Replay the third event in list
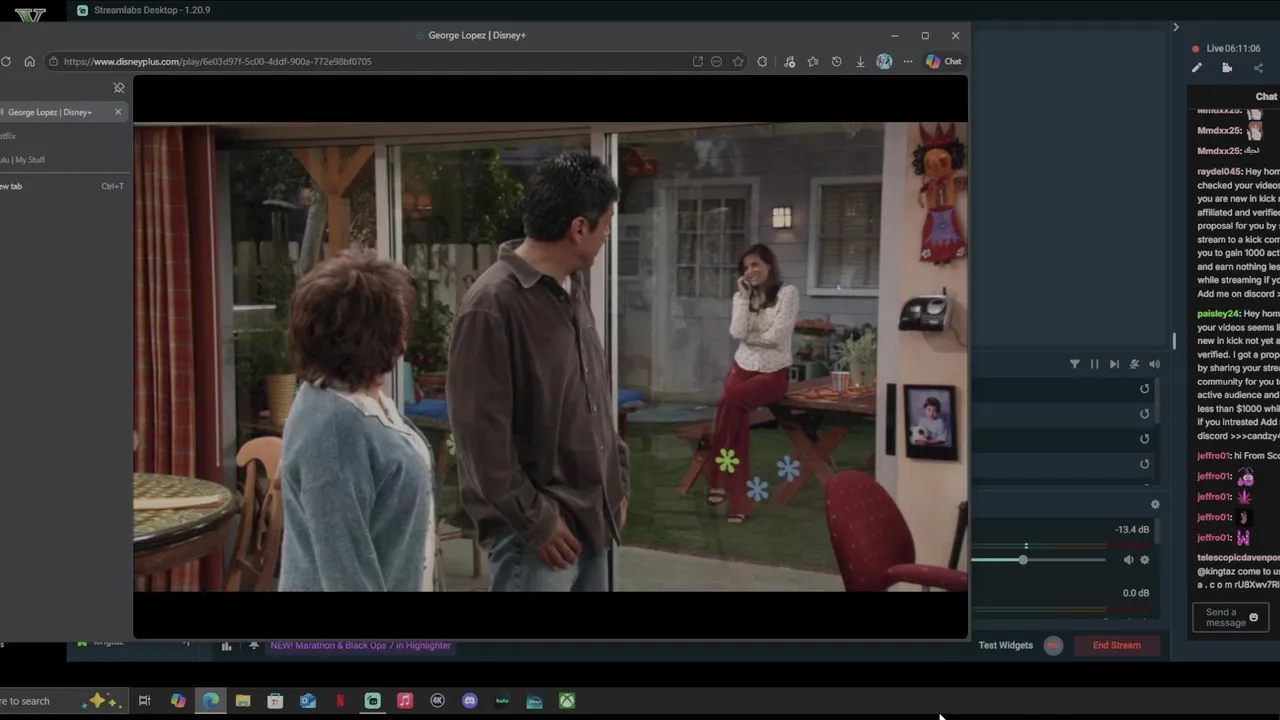 tap(1145, 439)
